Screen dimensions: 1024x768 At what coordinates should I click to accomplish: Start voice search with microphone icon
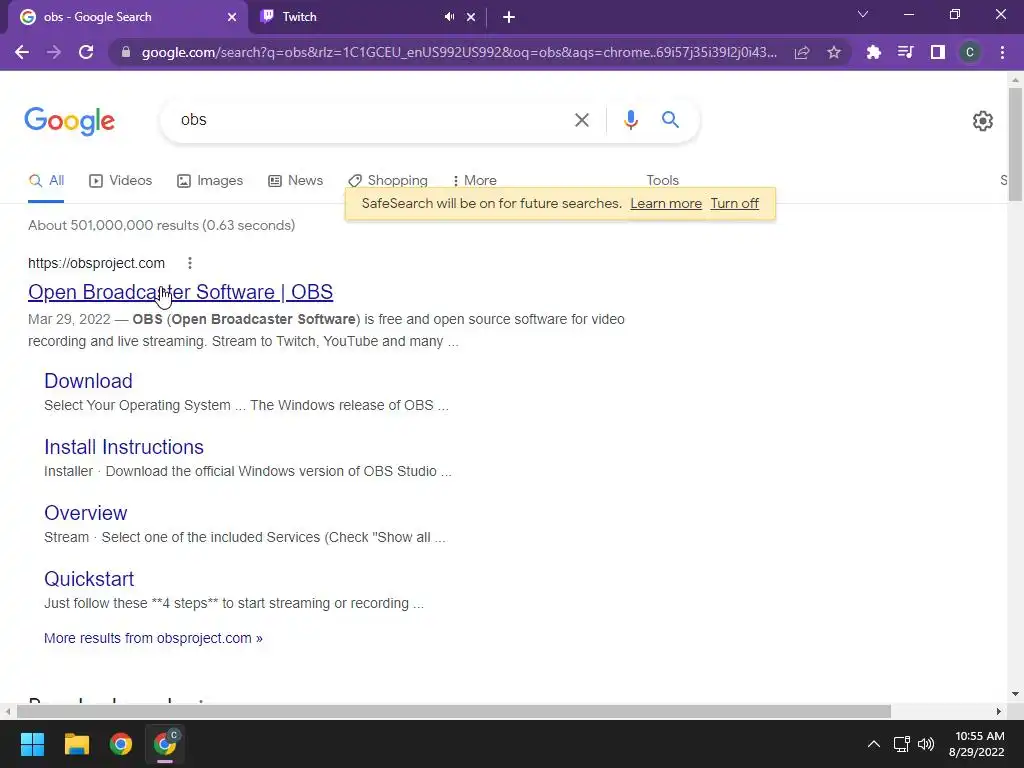click(630, 120)
